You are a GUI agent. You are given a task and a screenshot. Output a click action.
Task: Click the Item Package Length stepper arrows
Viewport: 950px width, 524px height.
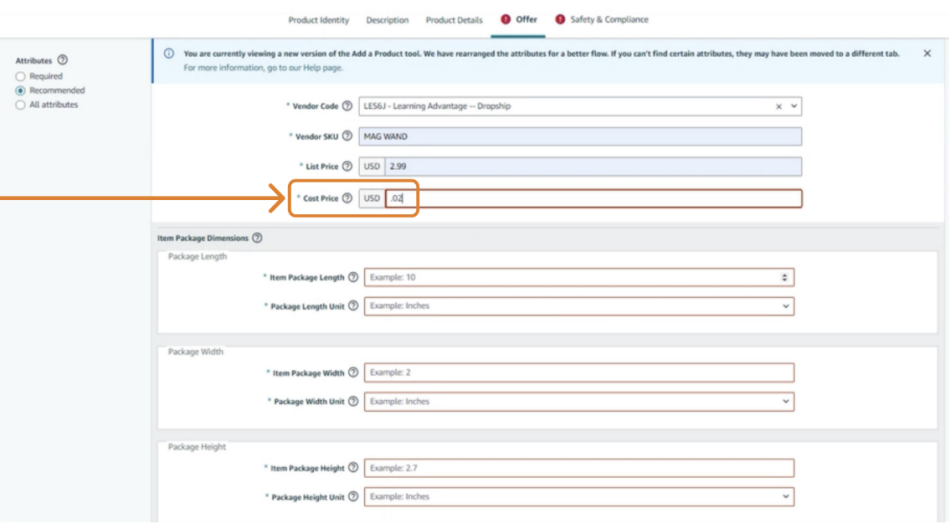784,277
